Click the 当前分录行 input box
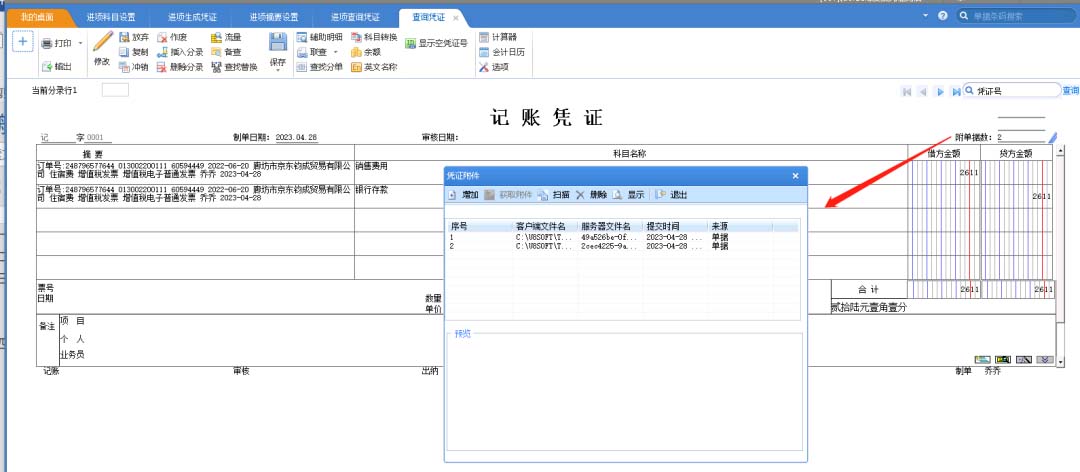This screenshot has height=472, width=1080. click(115, 90)
